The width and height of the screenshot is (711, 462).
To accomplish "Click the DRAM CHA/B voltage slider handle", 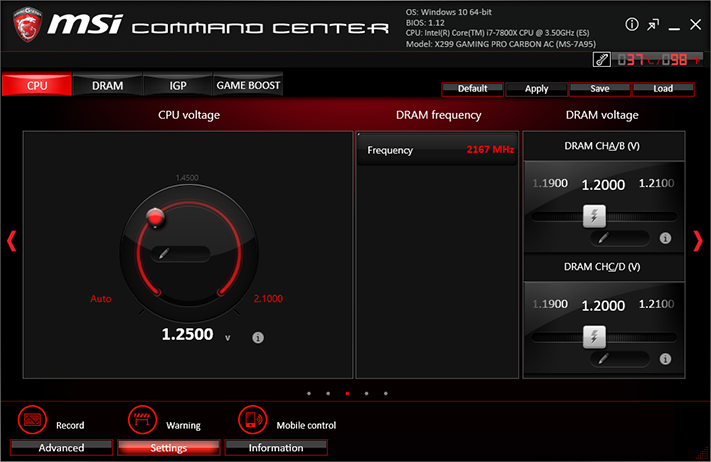I will pos(594,216).
